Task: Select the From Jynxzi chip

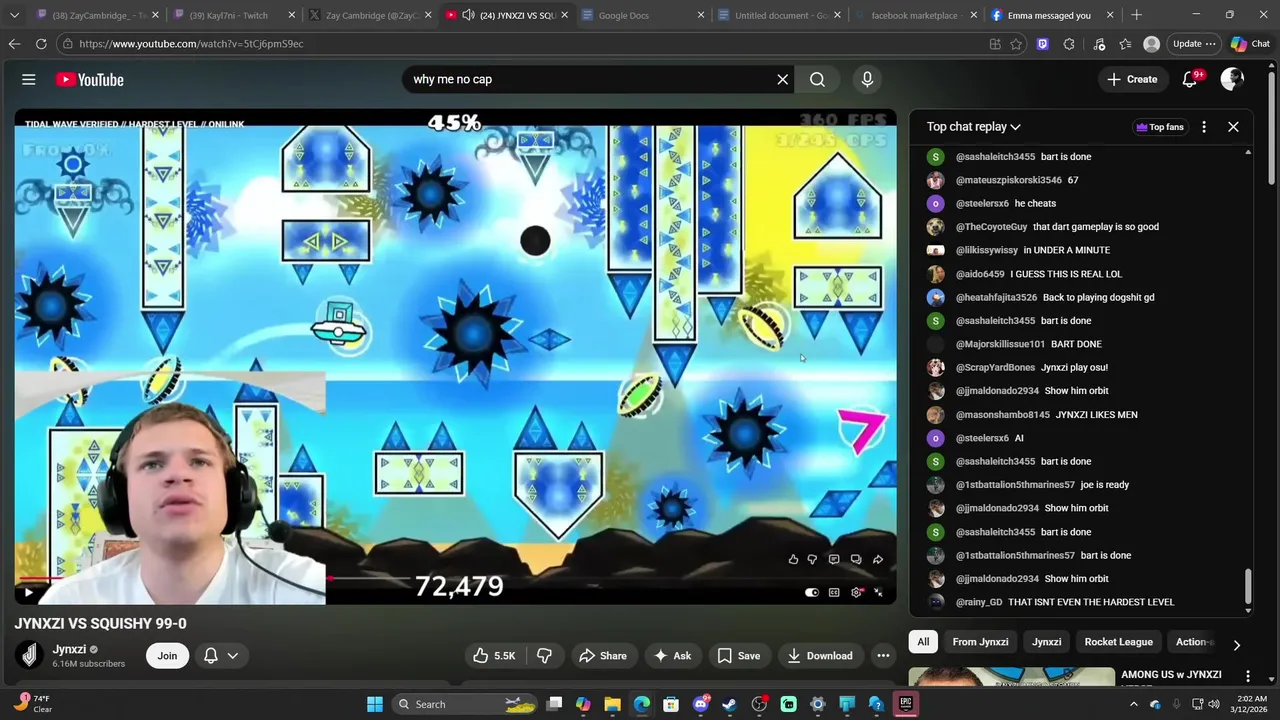Action: pos(980,642)
